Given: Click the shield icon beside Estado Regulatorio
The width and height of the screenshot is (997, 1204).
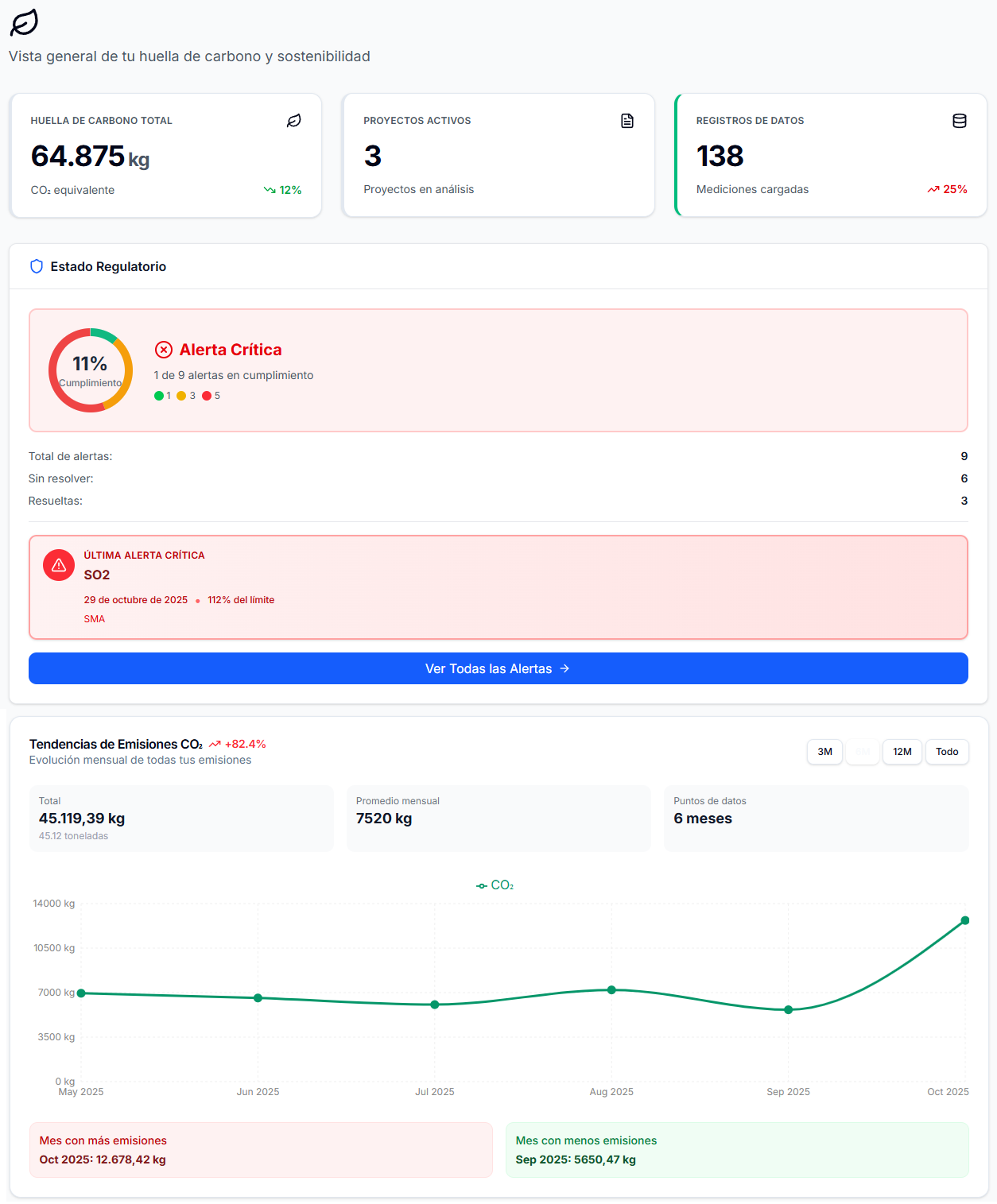Looking at the screenshot, I should point(37,266).
